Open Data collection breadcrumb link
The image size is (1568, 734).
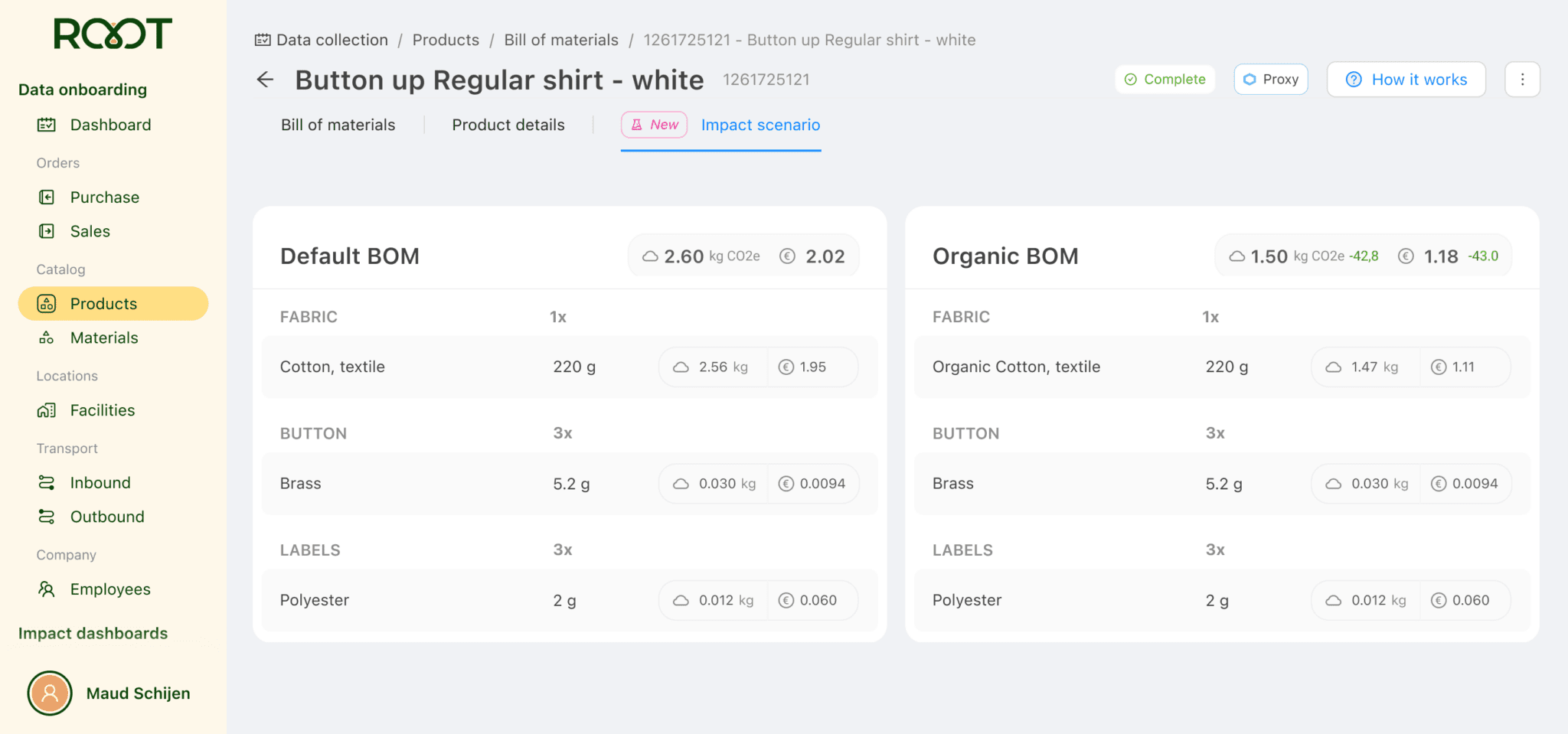point(331,40)
